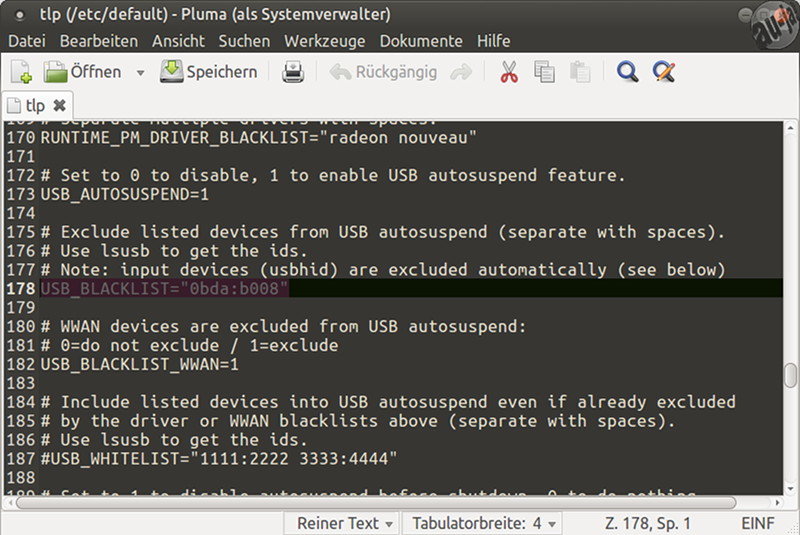The width and height of the screenshot is (800, 535).
Task: Click comment "# WWAN devices are excluded from USB autosuspend:"
Action: (x=283, y=326)
